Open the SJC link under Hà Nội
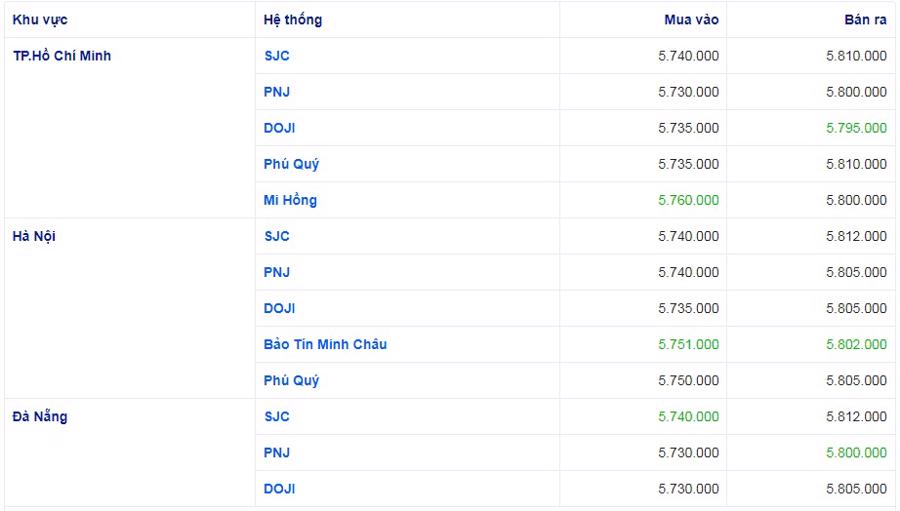Image resolution: width=900 pixels, height=511 pixels. [277, 236]
